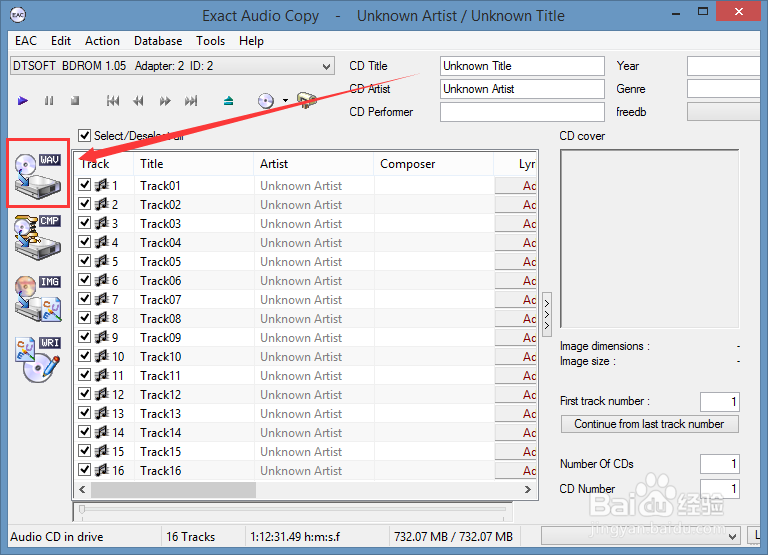Stop playback with the Stop button

(75, 101)
